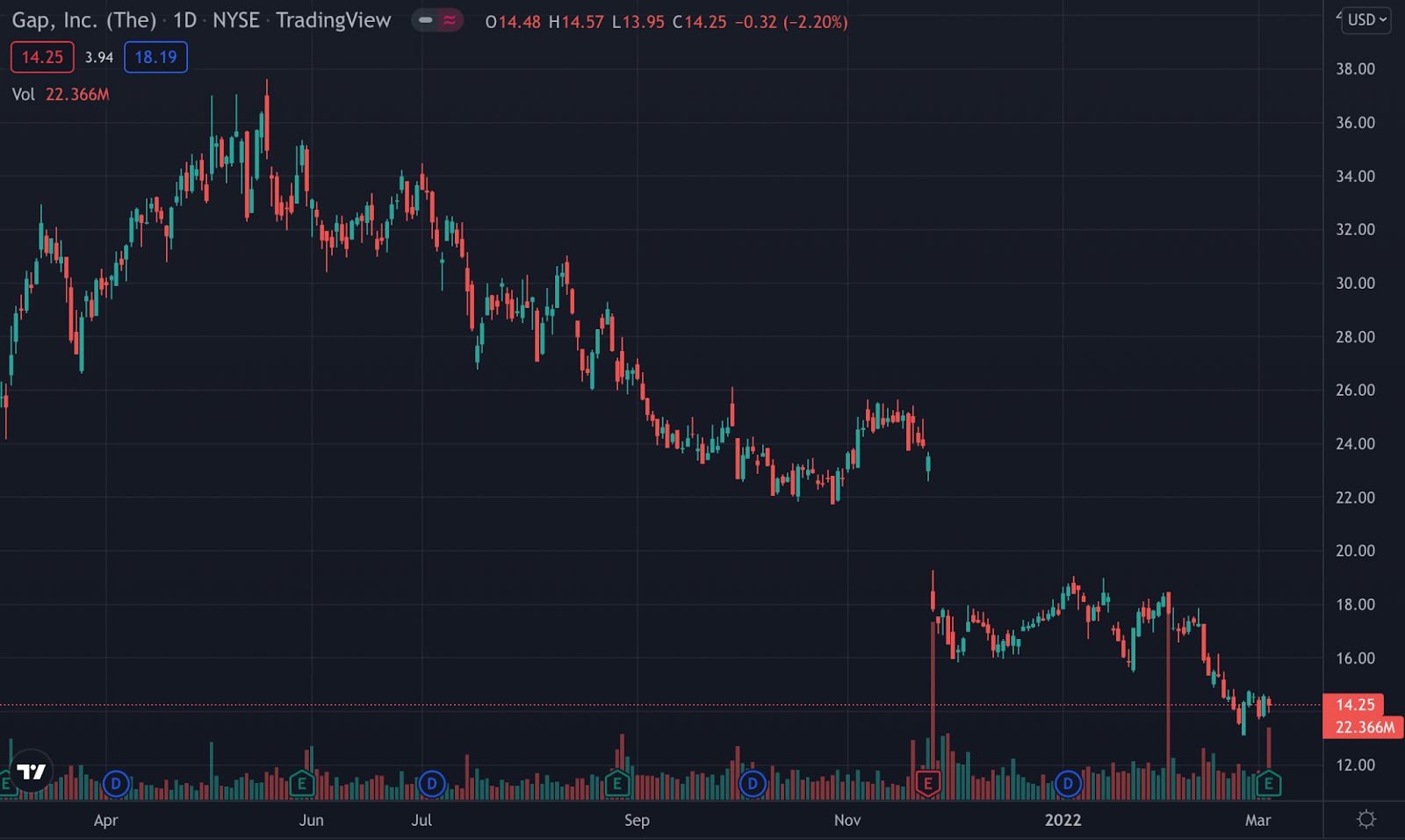This screenshot has height=840, width=1405.
Task: Open the earnings marker just before September
Action: 617,783
